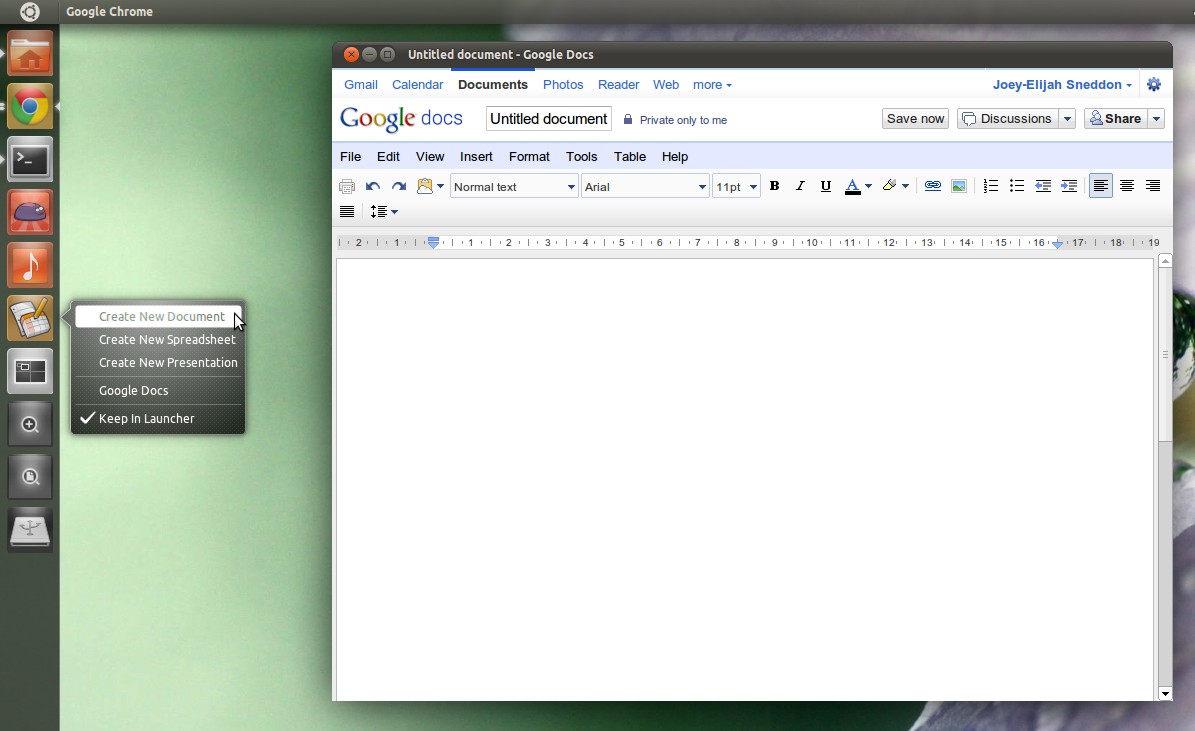Select center align
The width and height of the screenshot is (1195, 731).
[1126, 186]
